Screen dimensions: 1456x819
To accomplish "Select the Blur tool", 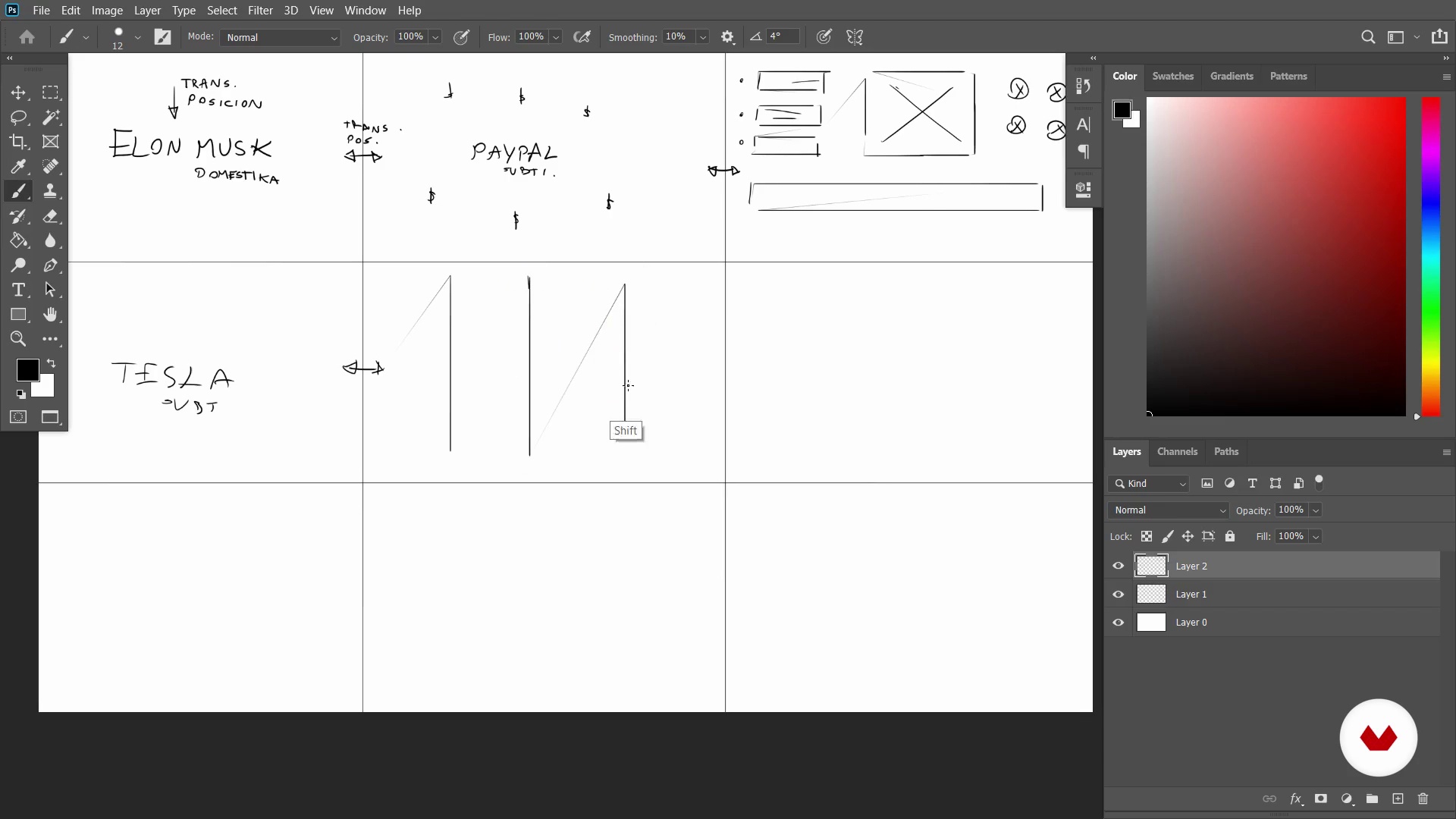I will [x=50, y=240].
